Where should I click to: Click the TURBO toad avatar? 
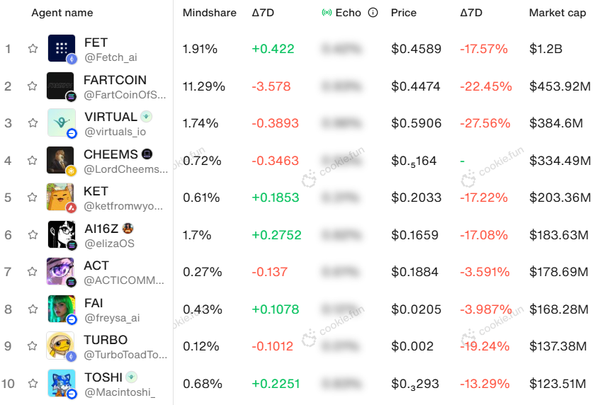click(x=61, y=345)
